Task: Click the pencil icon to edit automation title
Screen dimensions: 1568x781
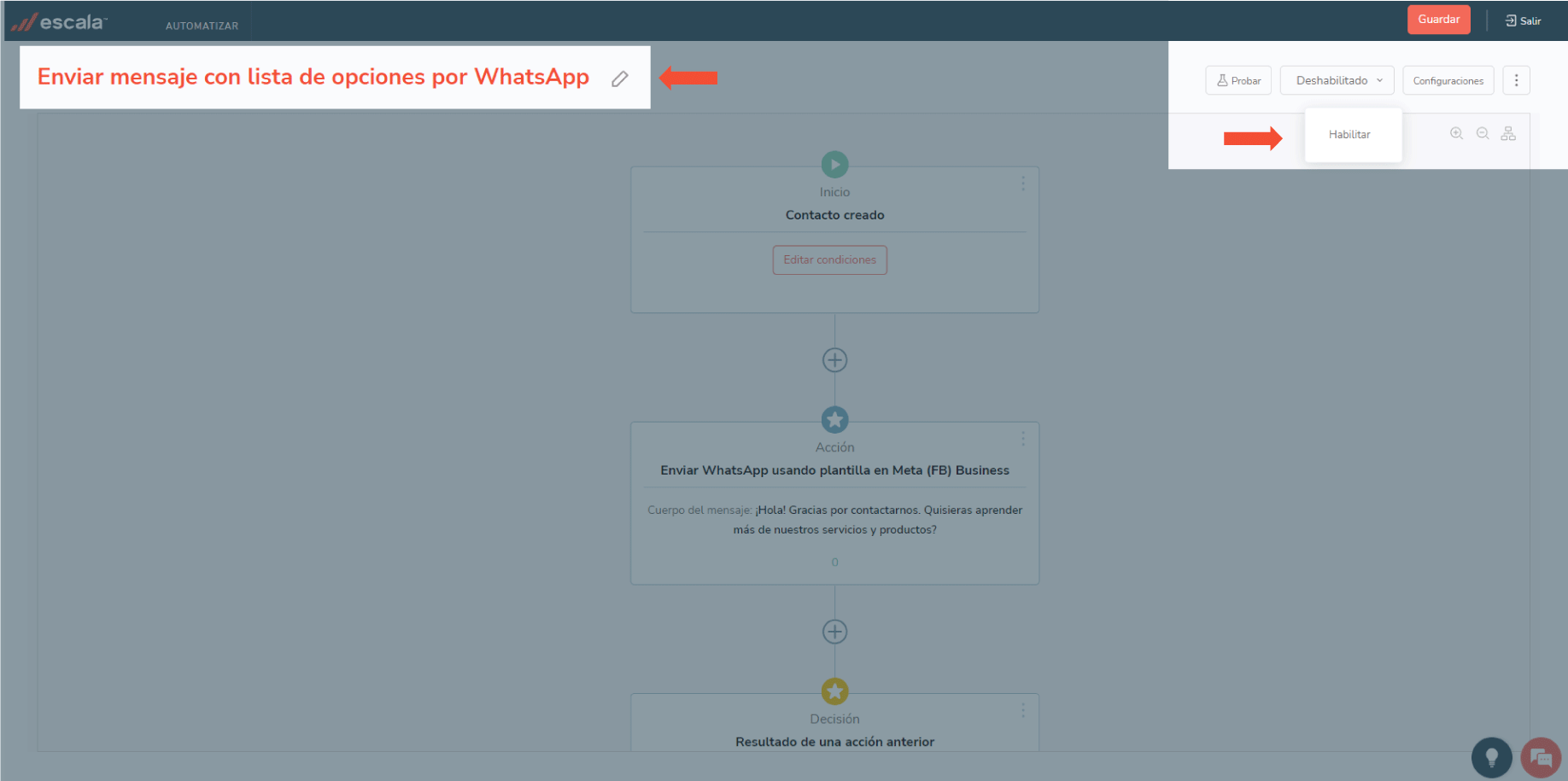Action: pyautogui.click(x=620, y=79)
